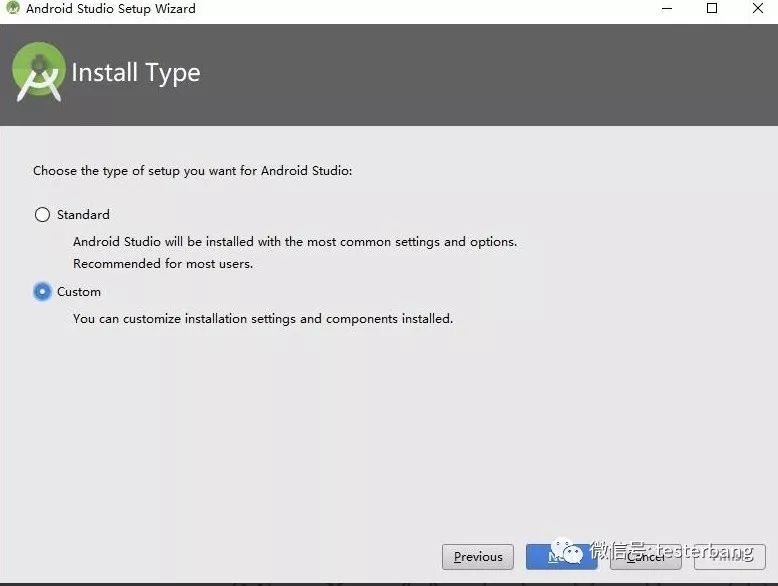Click 'You can customize installation settings' description
The image size is (778, 586).
(x=263, y=319)
